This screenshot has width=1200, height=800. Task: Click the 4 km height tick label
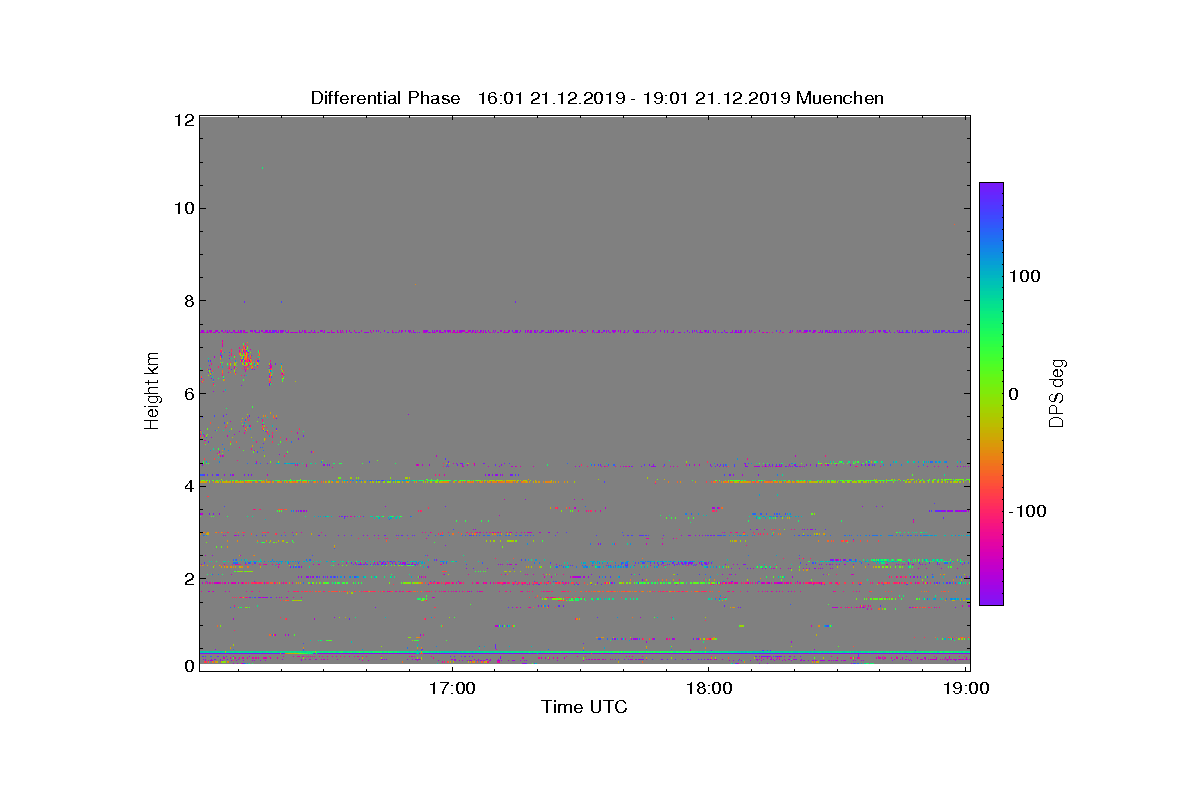pyautogui.click(x=188, y=486)
